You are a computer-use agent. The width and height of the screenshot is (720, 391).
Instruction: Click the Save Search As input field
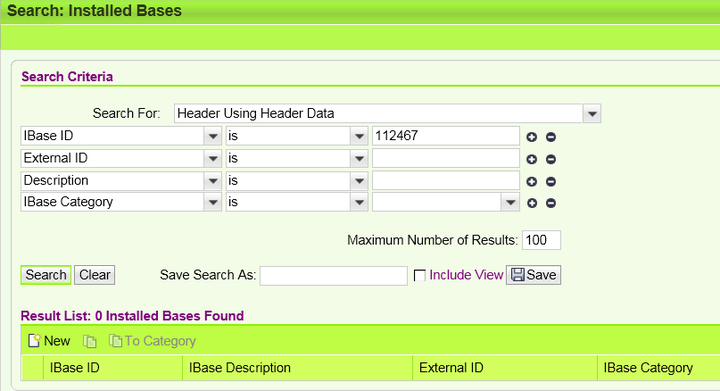click(333, 276)
